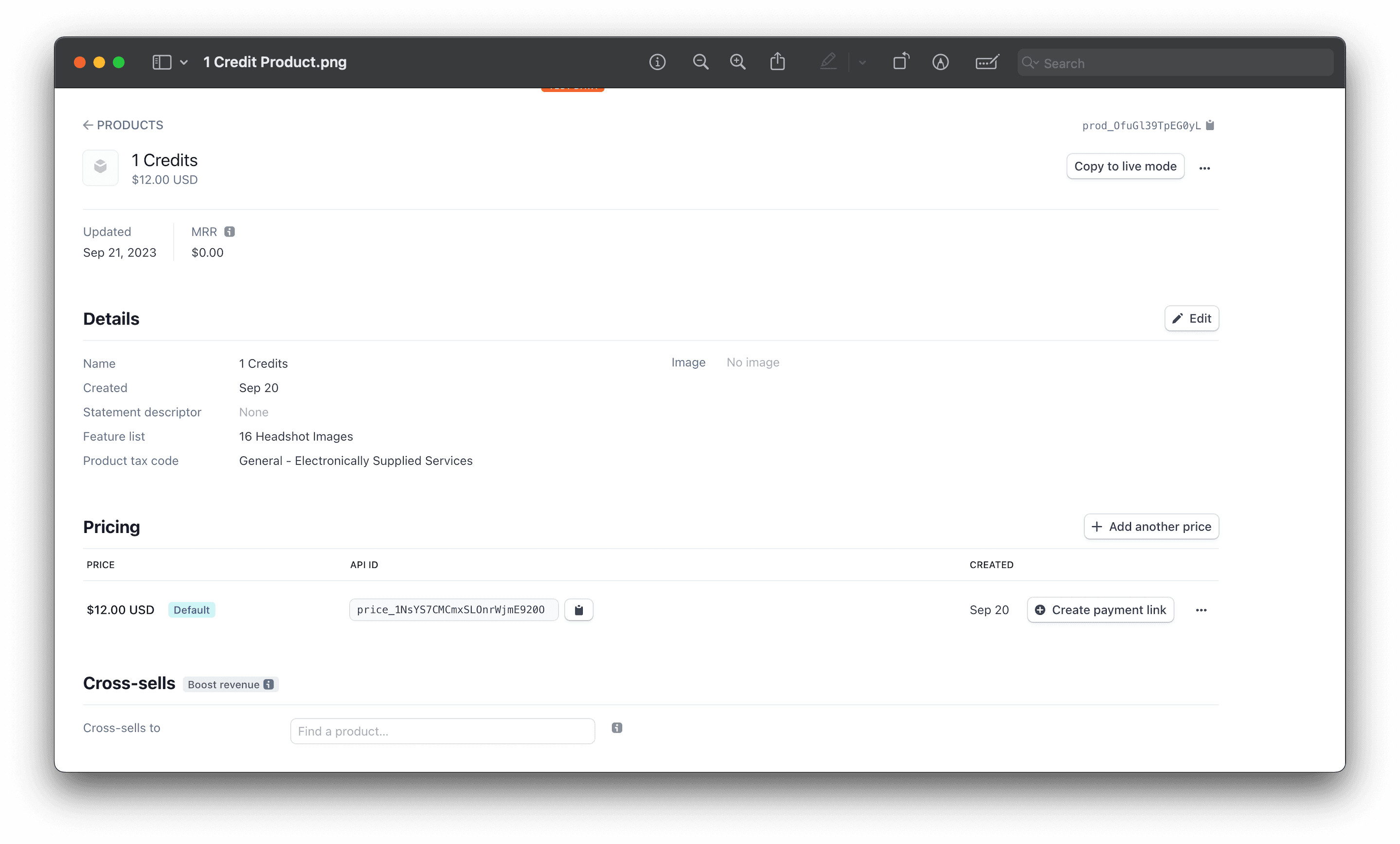This screenshot has width=1400, height=844.
Task: Toggle the sidebar panel icon
Action: (162, 62)
